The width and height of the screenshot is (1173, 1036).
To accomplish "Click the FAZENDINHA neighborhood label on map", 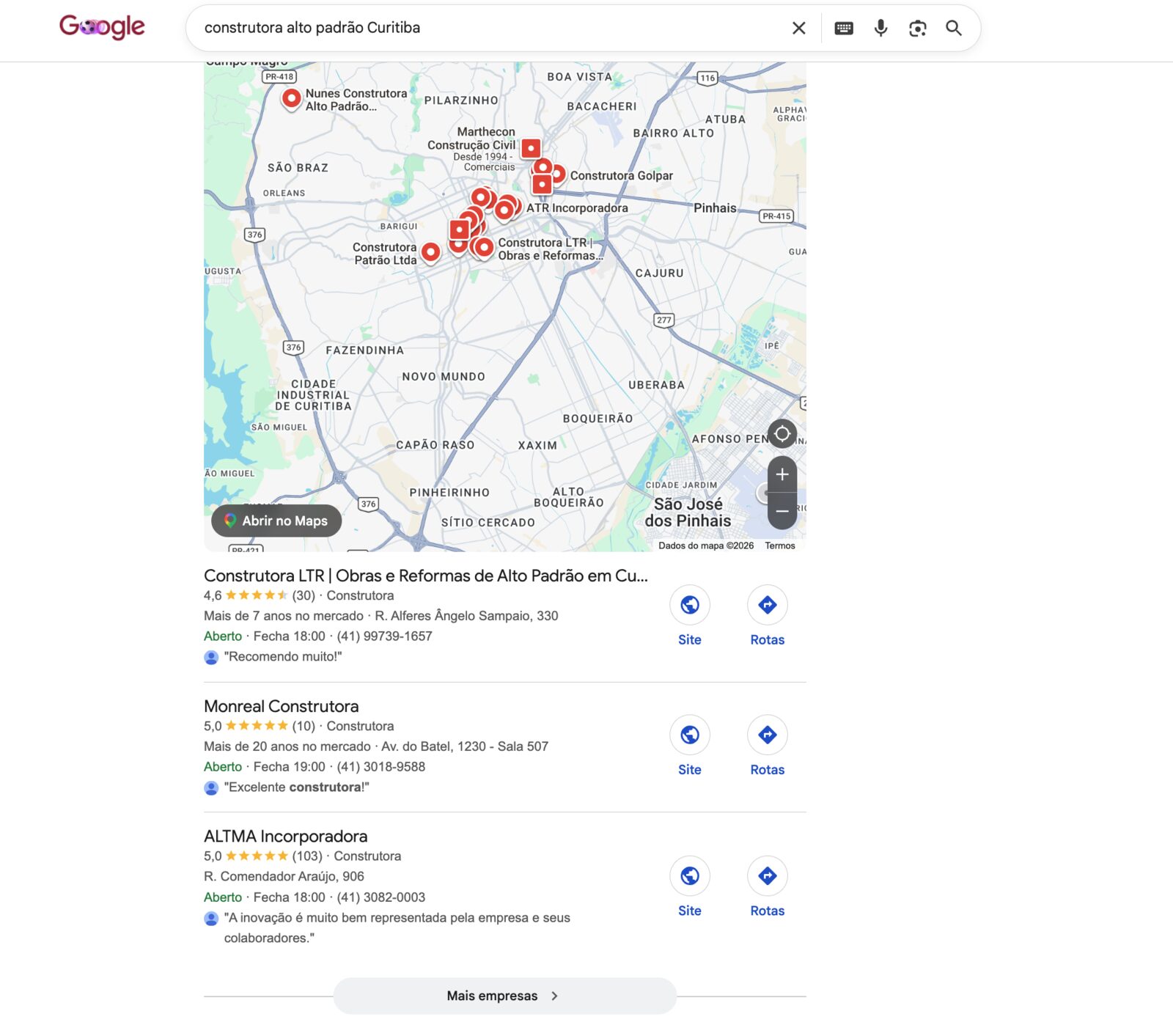I will click(x=364, y=350).
